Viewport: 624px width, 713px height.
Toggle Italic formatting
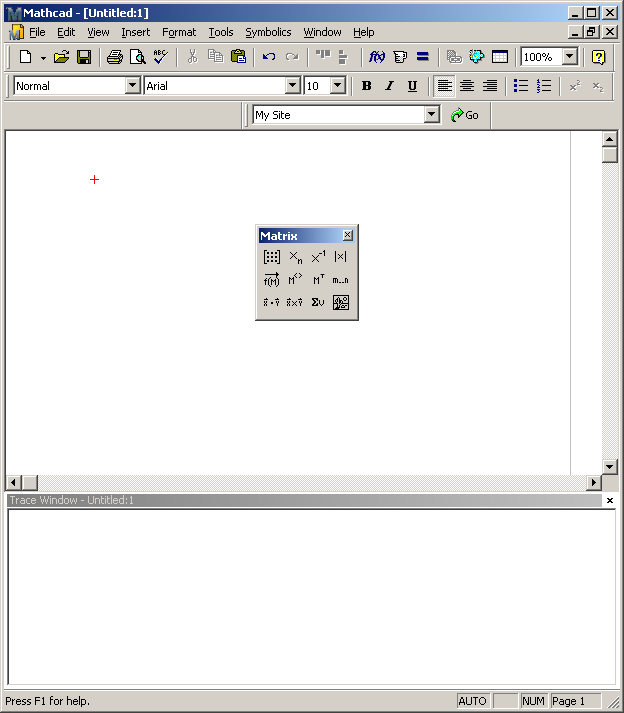(x=389, y=86)
